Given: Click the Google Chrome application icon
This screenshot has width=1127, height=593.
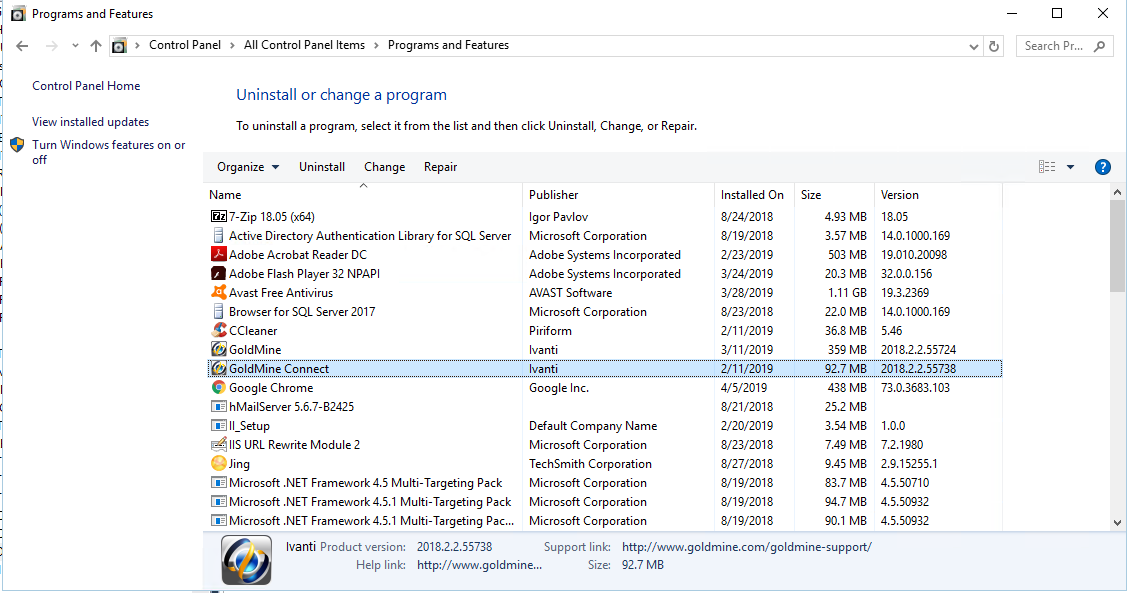Looking at the screenshot, I should [220, 387].
